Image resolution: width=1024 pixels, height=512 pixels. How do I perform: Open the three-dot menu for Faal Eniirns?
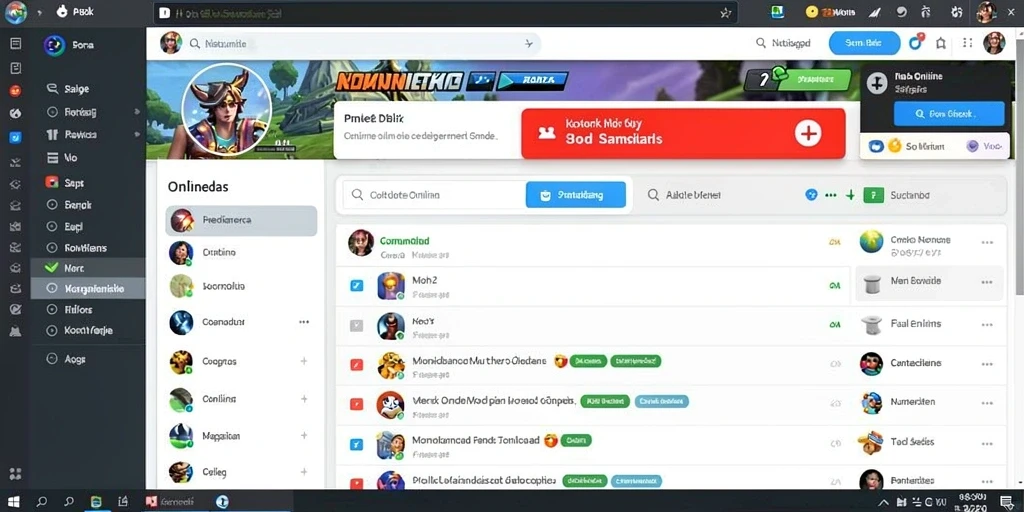tap(987, 325)
